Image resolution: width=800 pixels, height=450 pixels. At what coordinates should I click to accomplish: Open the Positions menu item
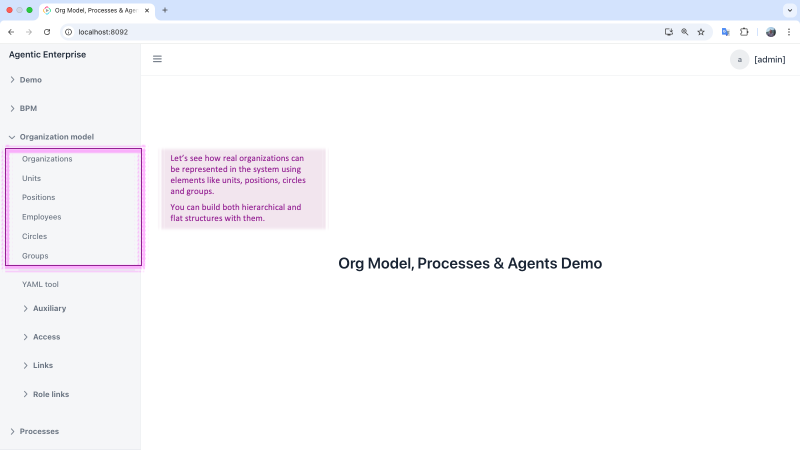point(38,197)
